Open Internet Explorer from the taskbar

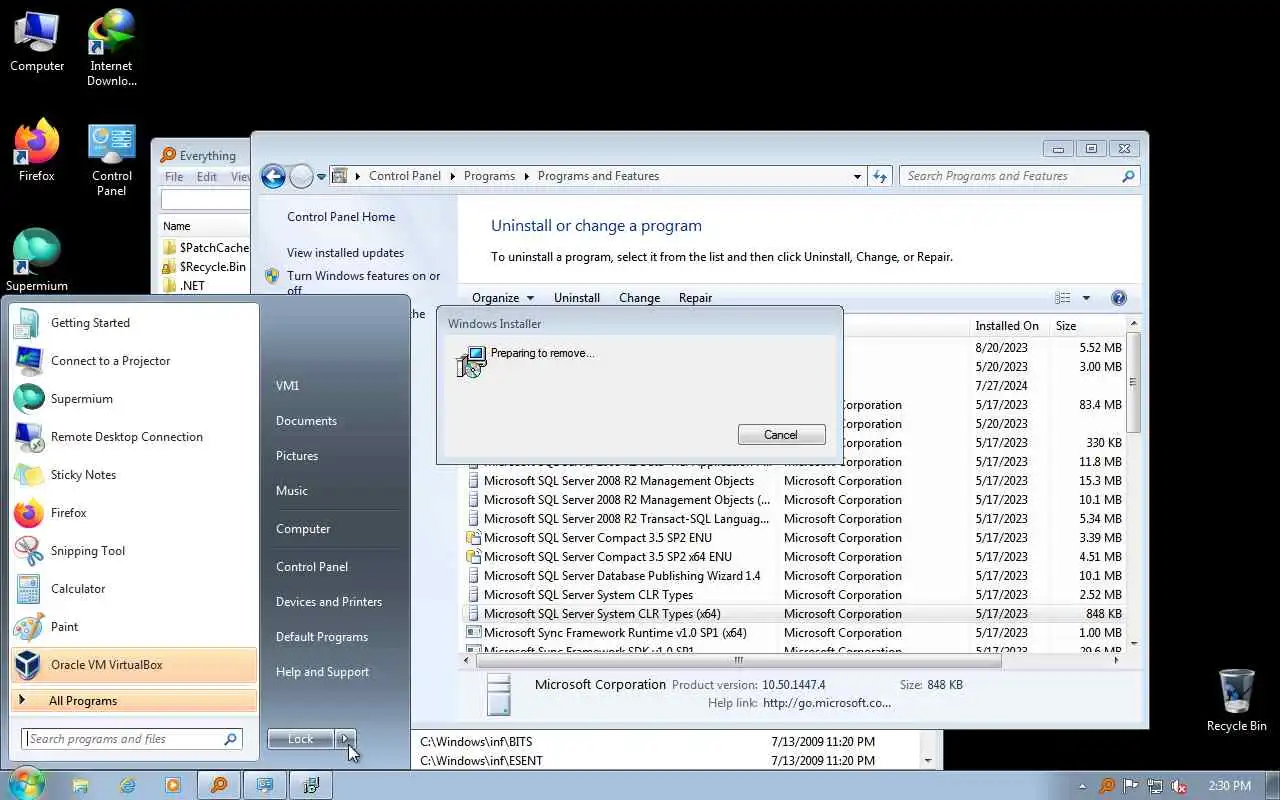pos(127,785)
